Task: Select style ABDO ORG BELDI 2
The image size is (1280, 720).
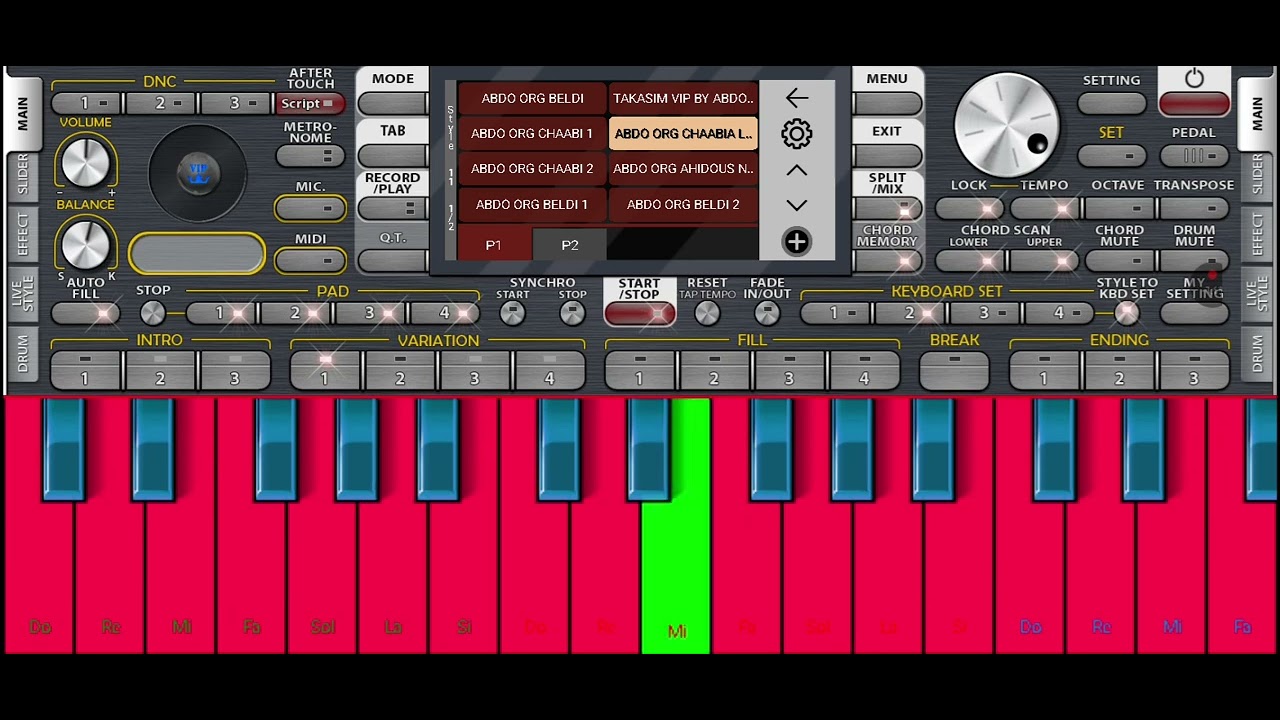Action: pos(683,204)
